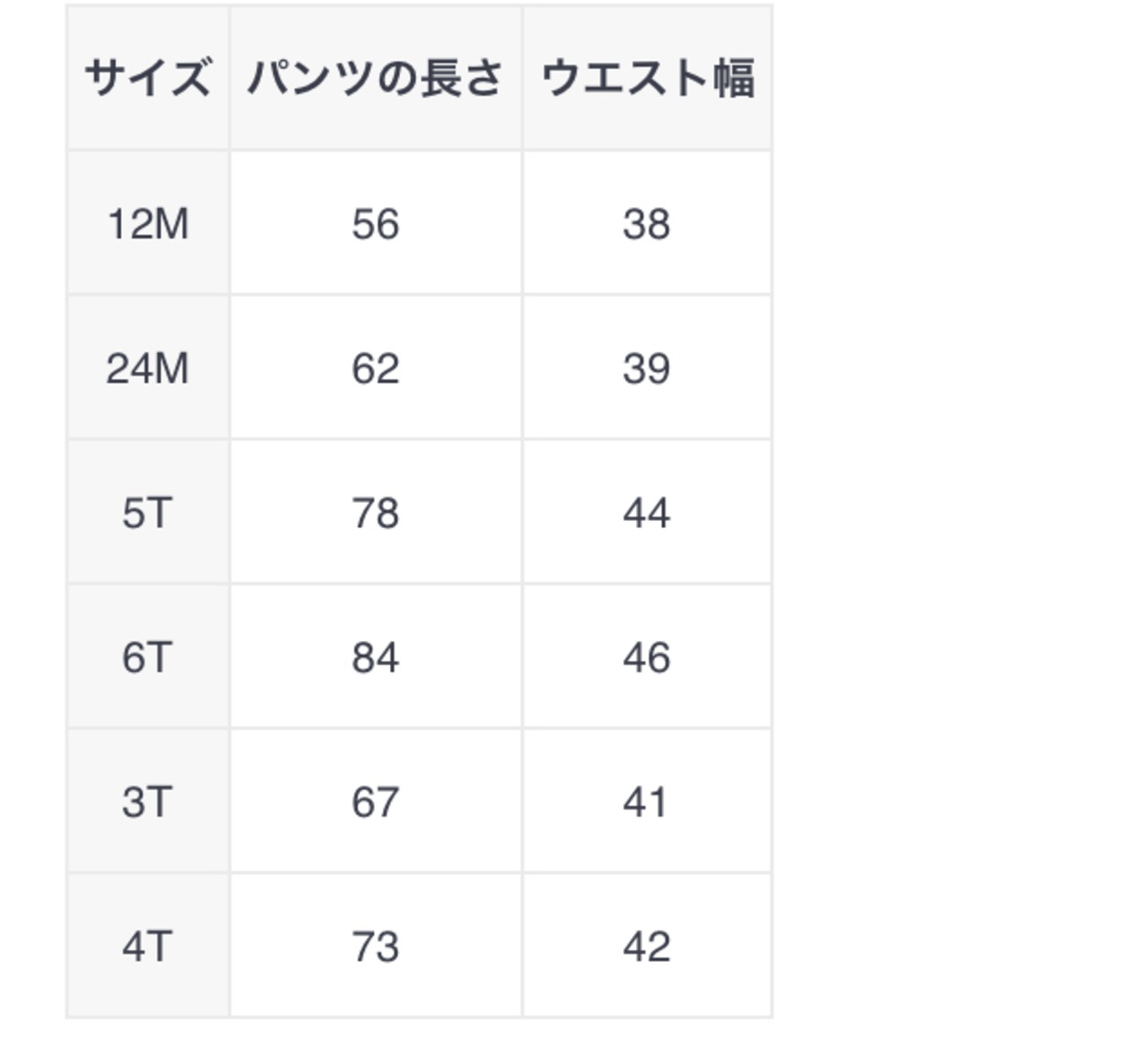Click pants length value 56
The image size is (1148, 1057).
pos(375,223)
